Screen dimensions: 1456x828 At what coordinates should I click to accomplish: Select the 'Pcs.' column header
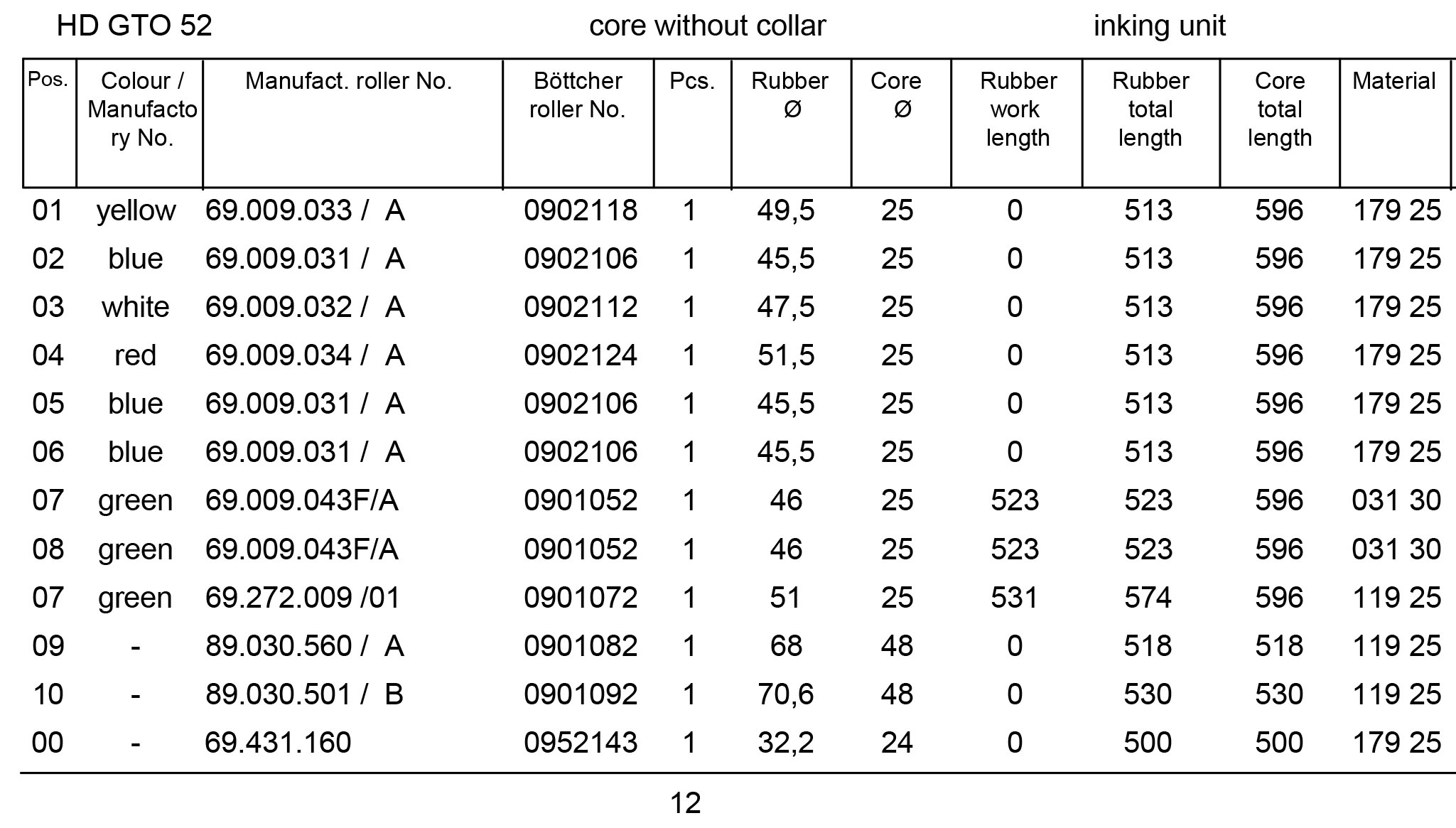pyautogui.click(x=691, y=81)
